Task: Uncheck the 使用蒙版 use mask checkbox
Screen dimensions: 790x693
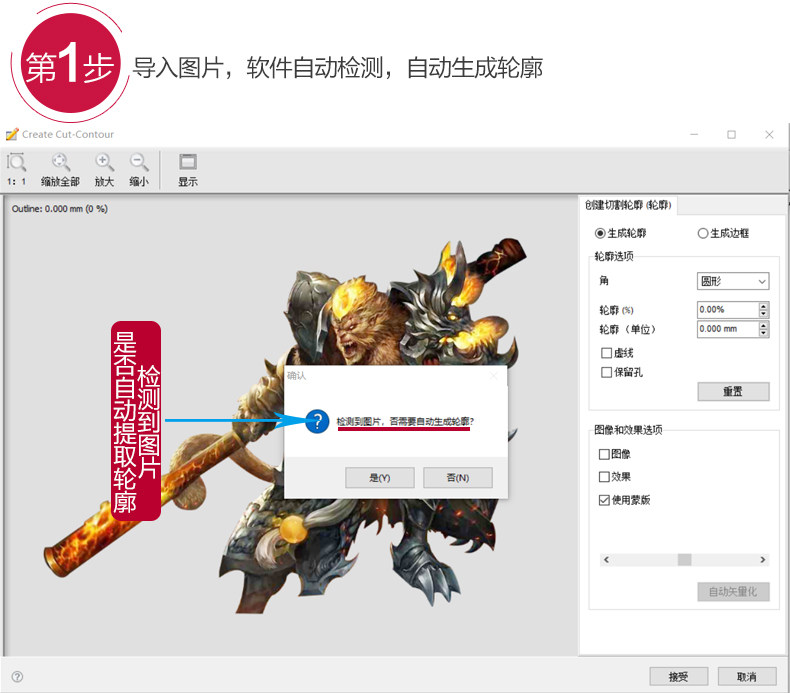Action: (x=604, y=500)
